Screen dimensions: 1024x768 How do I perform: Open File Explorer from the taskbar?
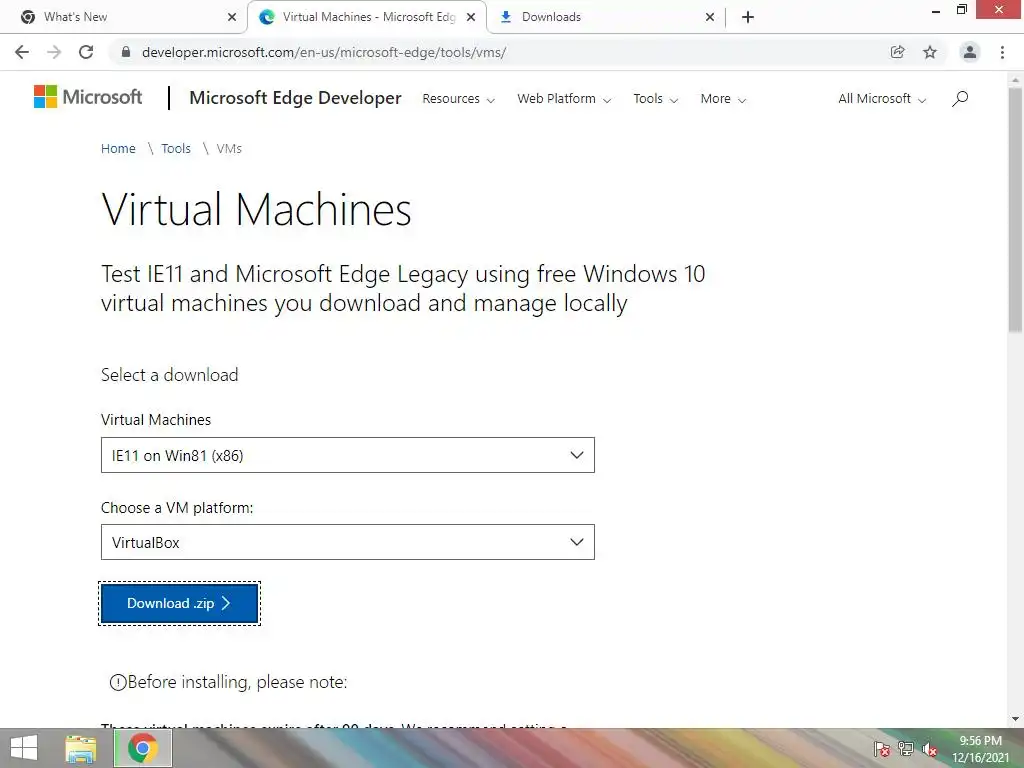80,748
